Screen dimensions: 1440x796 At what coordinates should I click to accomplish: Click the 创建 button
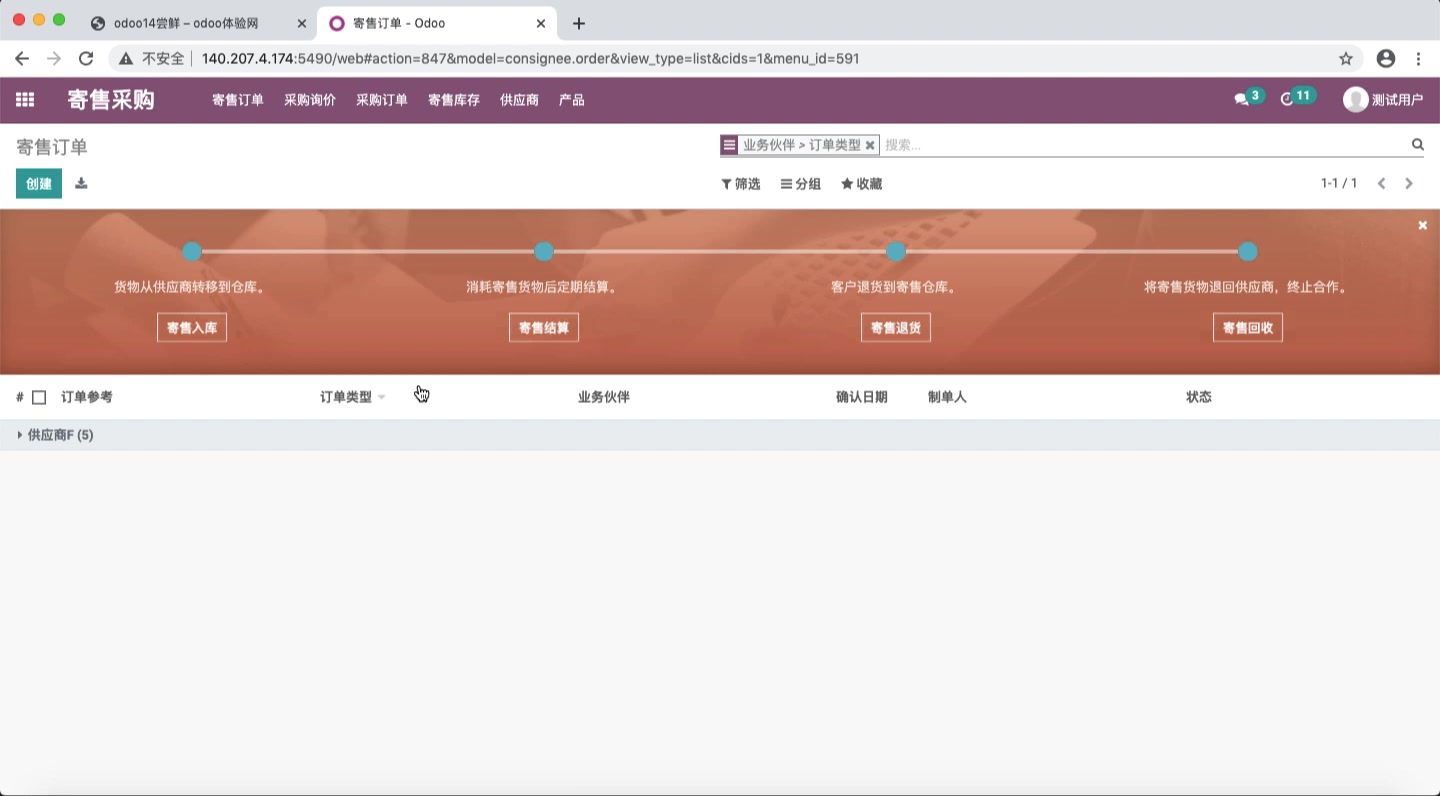coord(38,183)
